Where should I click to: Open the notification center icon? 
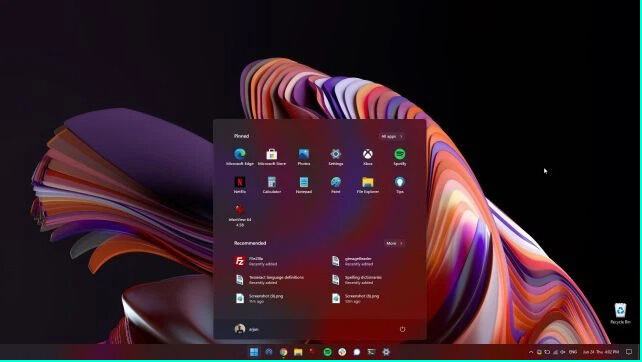click(x=629, y=352)
